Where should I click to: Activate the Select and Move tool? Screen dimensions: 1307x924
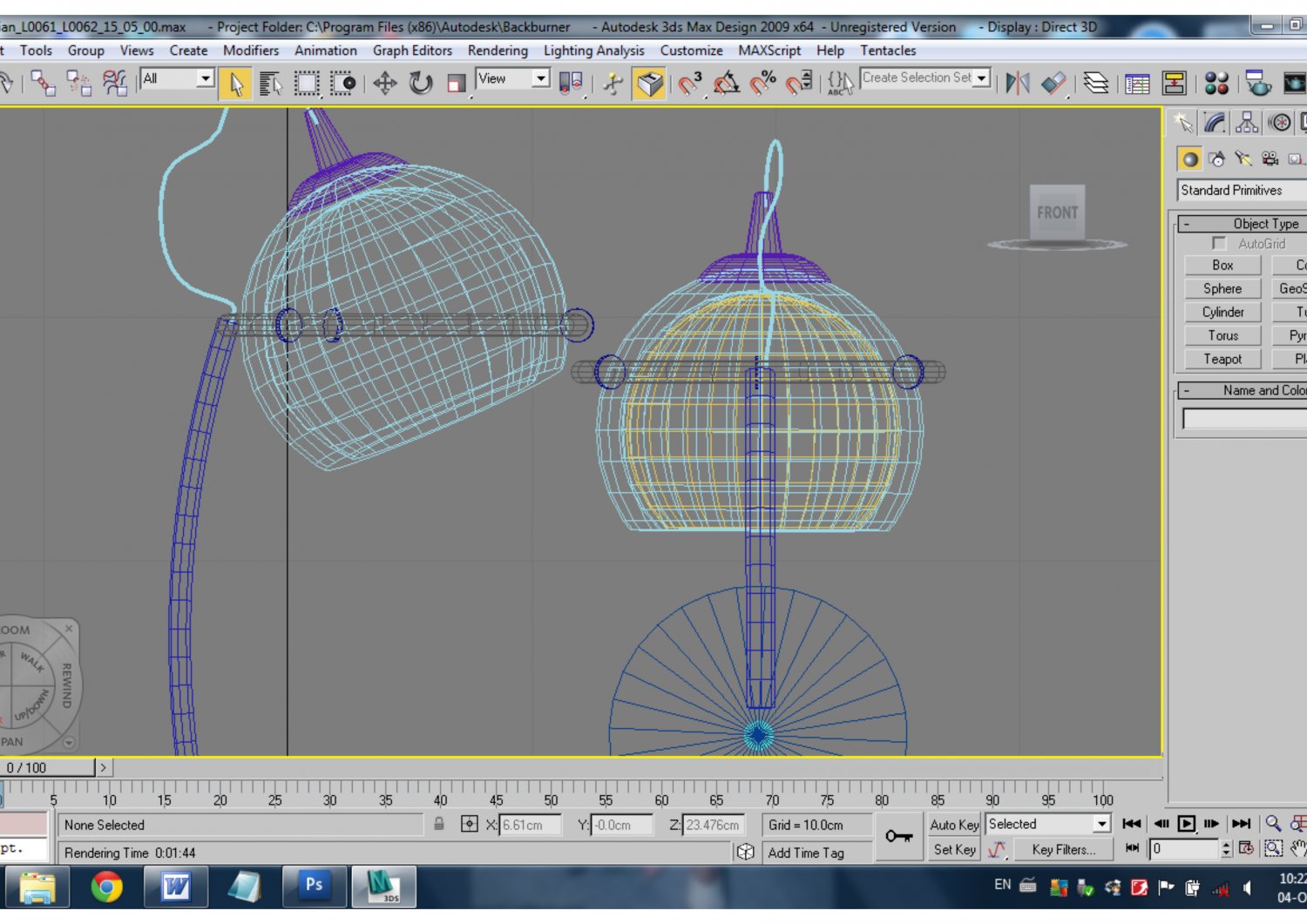click(x=383, y=83)
